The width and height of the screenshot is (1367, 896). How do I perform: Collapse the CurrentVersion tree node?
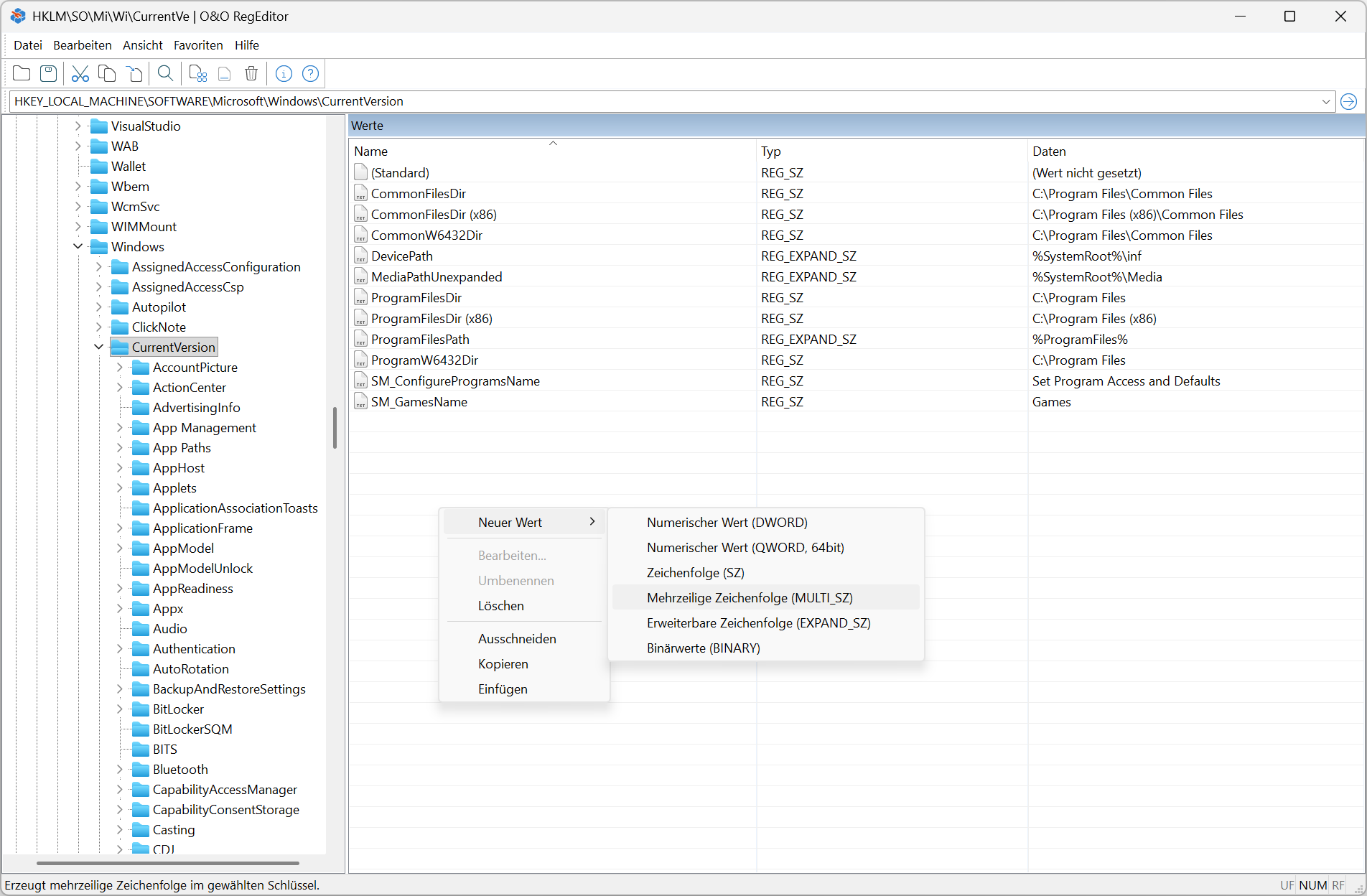pos(98,347)
